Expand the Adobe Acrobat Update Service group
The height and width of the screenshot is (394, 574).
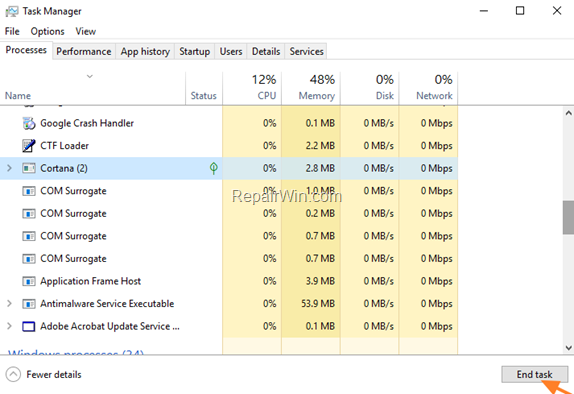click(10, 326)
